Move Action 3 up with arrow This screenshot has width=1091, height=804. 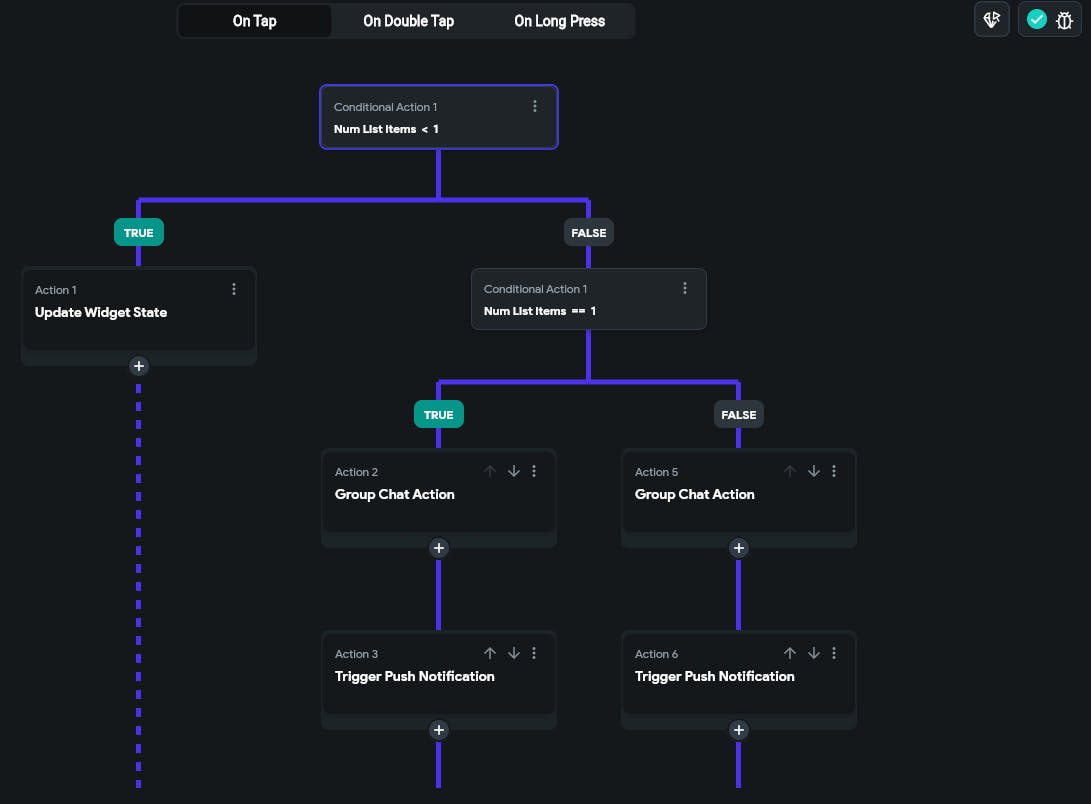coord(490,653)
